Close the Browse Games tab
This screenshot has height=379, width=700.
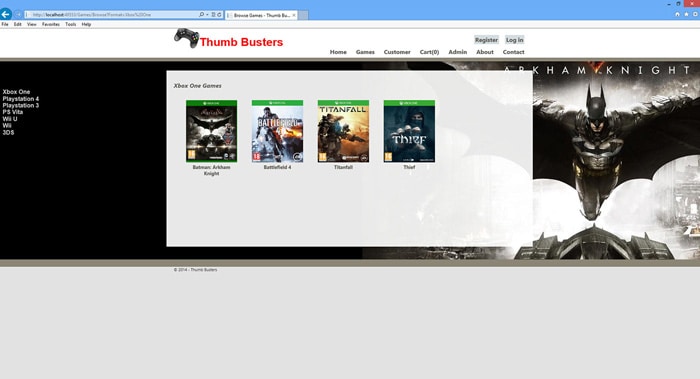point(294,15)
